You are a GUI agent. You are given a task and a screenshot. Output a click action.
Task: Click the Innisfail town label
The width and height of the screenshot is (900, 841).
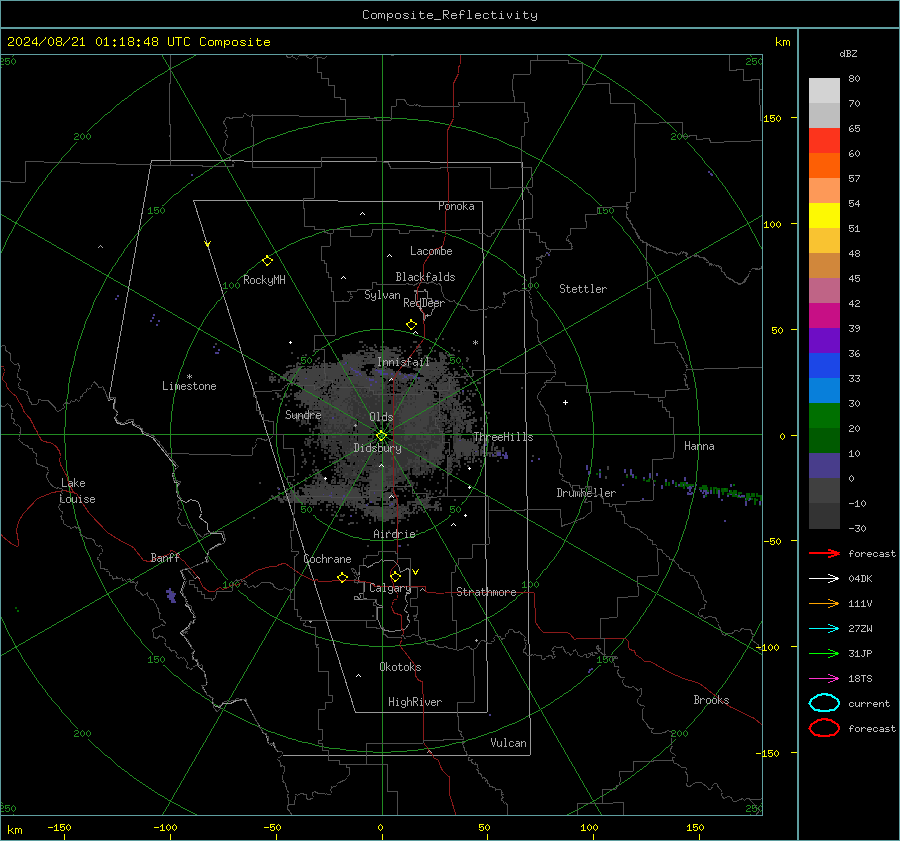(403, 362)
